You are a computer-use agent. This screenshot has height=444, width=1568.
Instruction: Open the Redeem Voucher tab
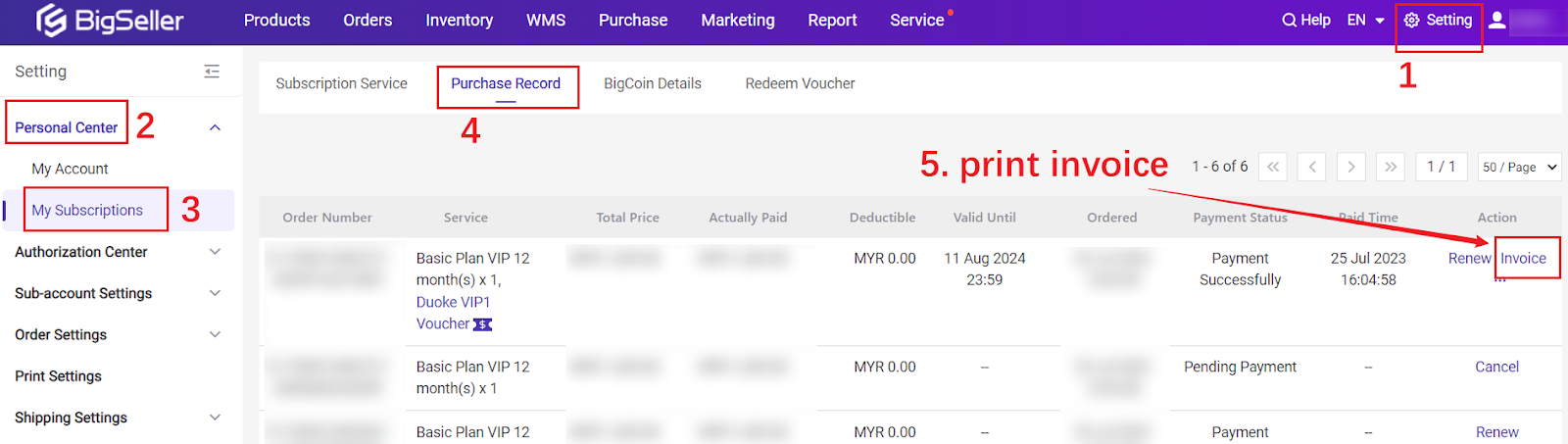pyautogui.click(x=800, y=84)
